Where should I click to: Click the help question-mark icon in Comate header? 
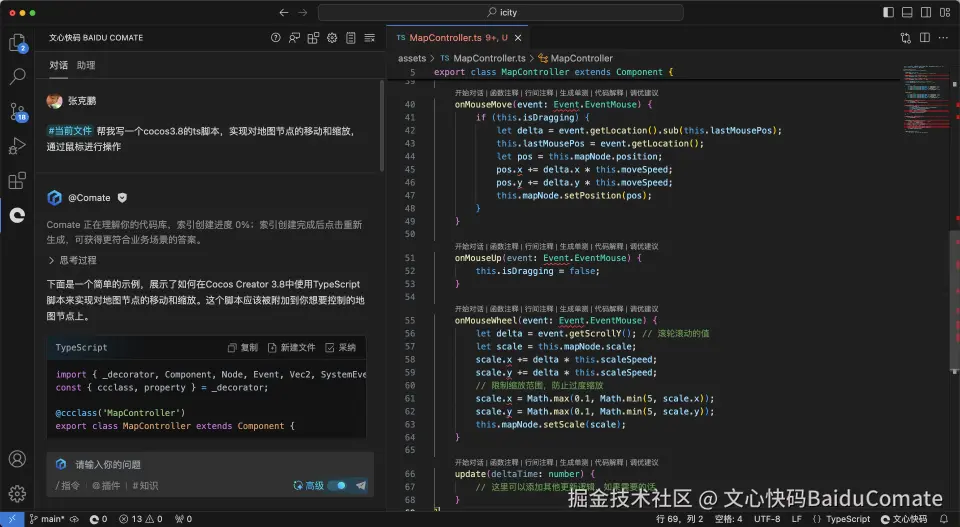[276, 38]
